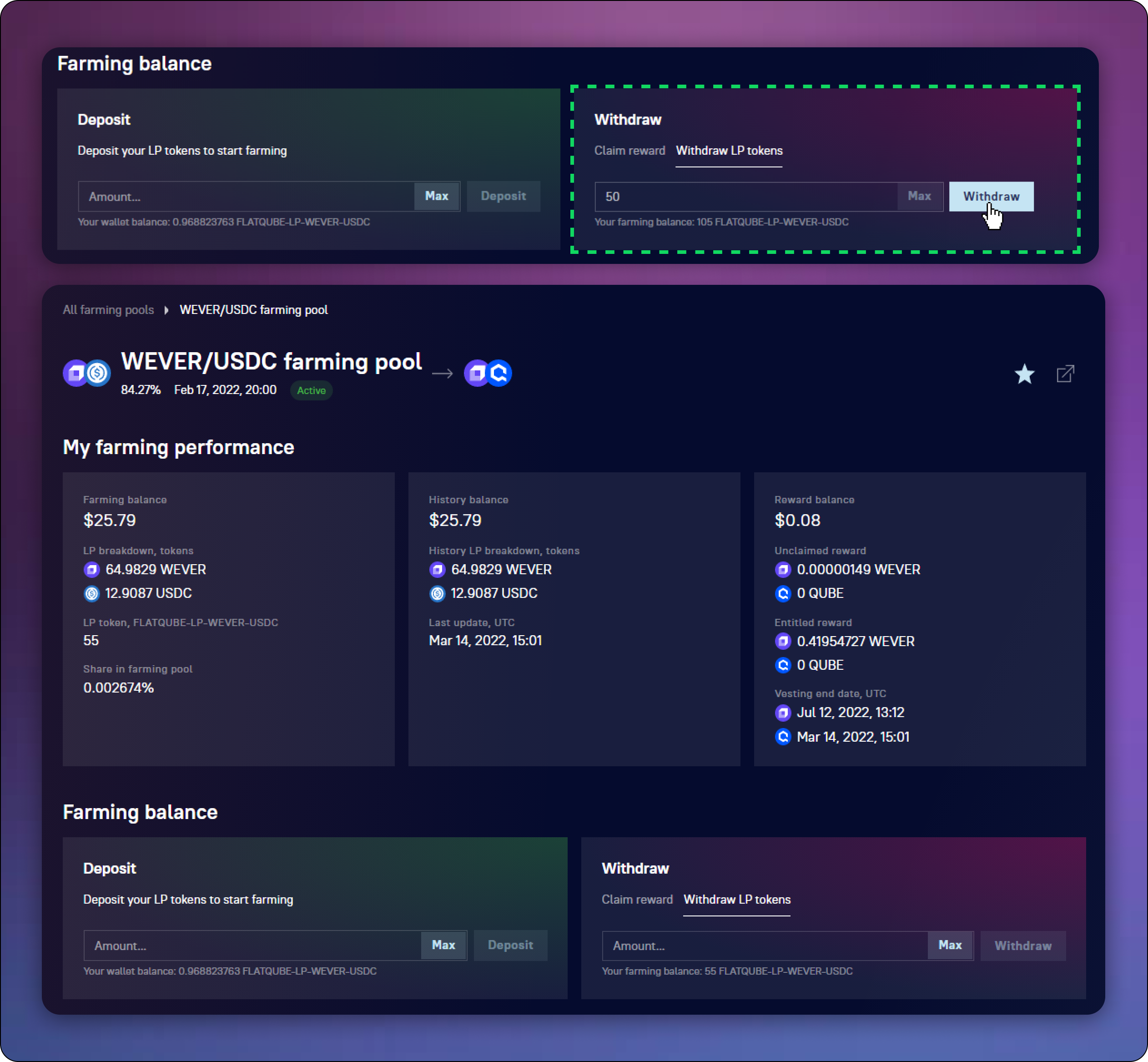Click QUBE icon under Unclaimed reward
Viewport: 1148px width, 1062px height.
[x=783, y=594]
